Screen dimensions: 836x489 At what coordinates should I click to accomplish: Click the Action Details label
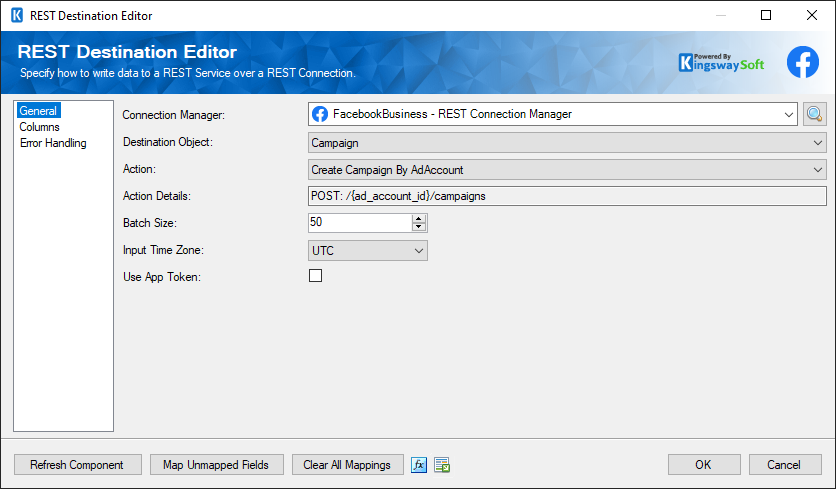[x=157, y=196]
